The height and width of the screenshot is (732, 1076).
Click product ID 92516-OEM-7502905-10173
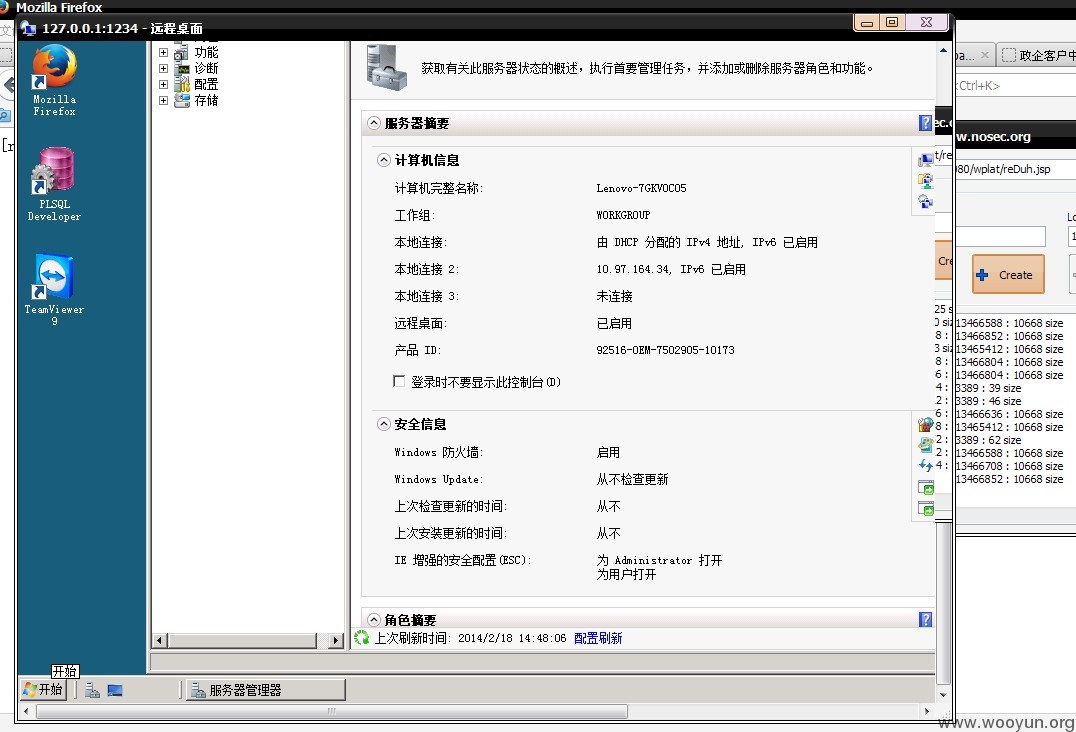tap(665, 350)
